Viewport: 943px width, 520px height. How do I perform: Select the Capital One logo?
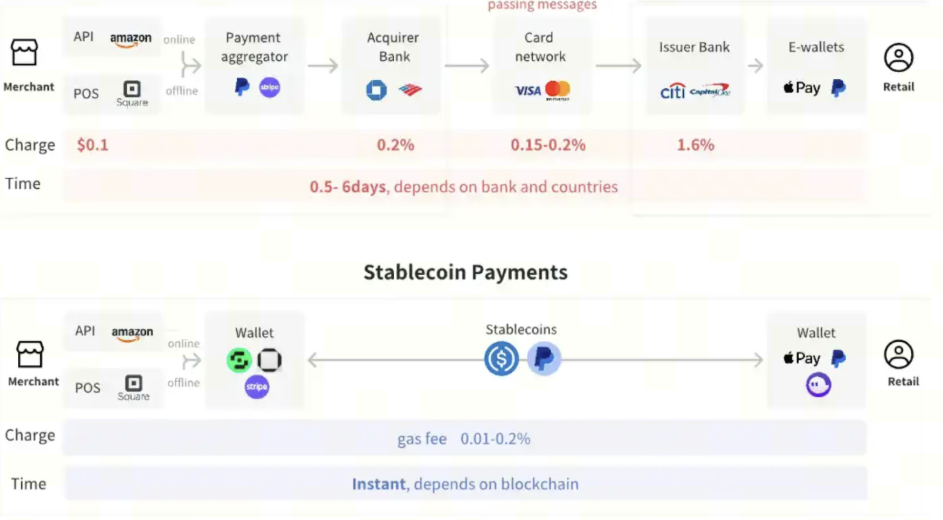(710, 90)
